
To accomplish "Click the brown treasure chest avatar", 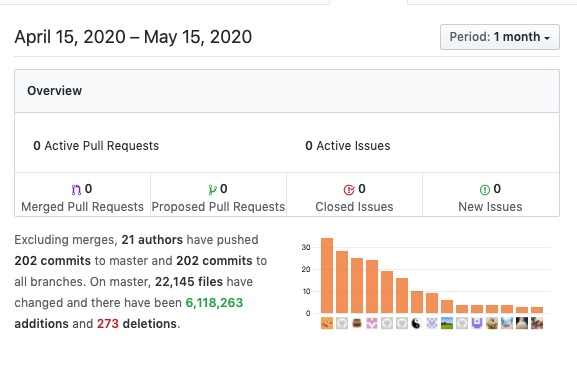I will pyautogui.click(x=357, y=323).
